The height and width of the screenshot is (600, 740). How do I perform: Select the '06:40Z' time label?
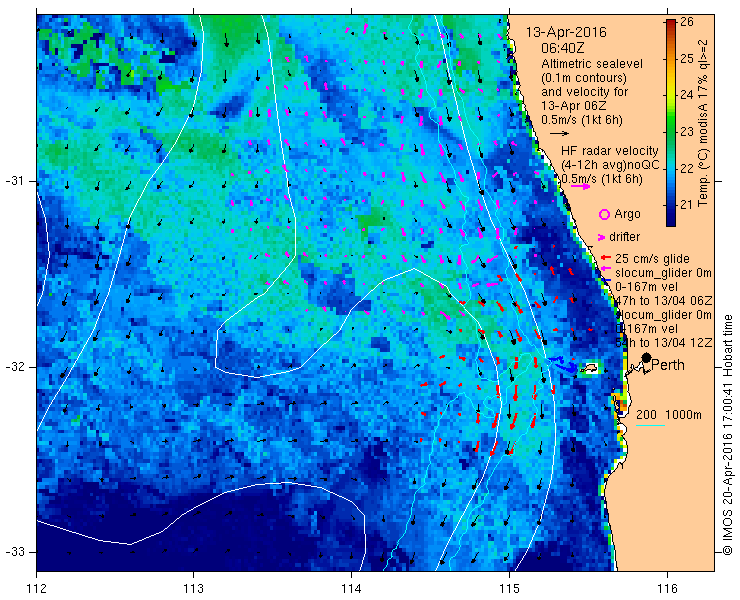(562, 48)
